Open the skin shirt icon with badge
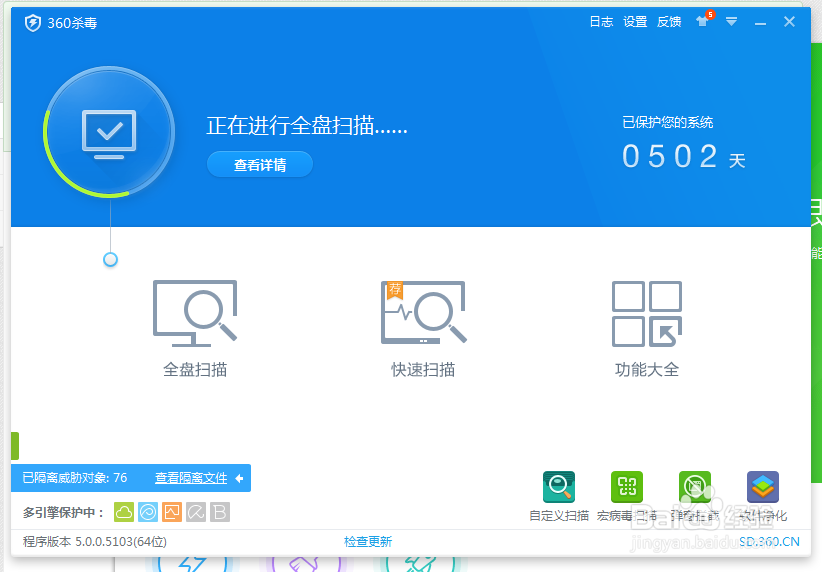 pos(704,20)
